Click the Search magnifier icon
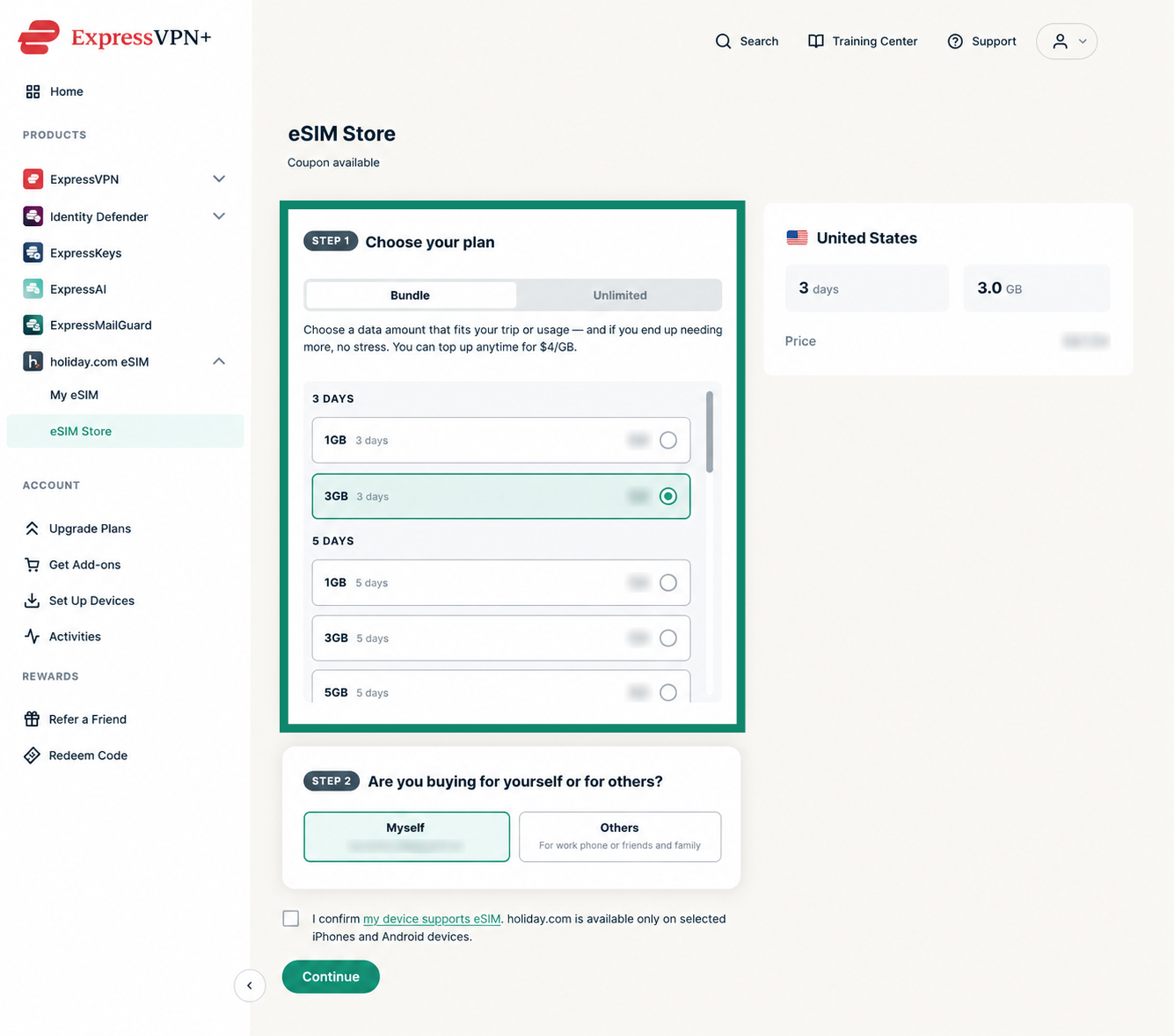 click(723, 41)
